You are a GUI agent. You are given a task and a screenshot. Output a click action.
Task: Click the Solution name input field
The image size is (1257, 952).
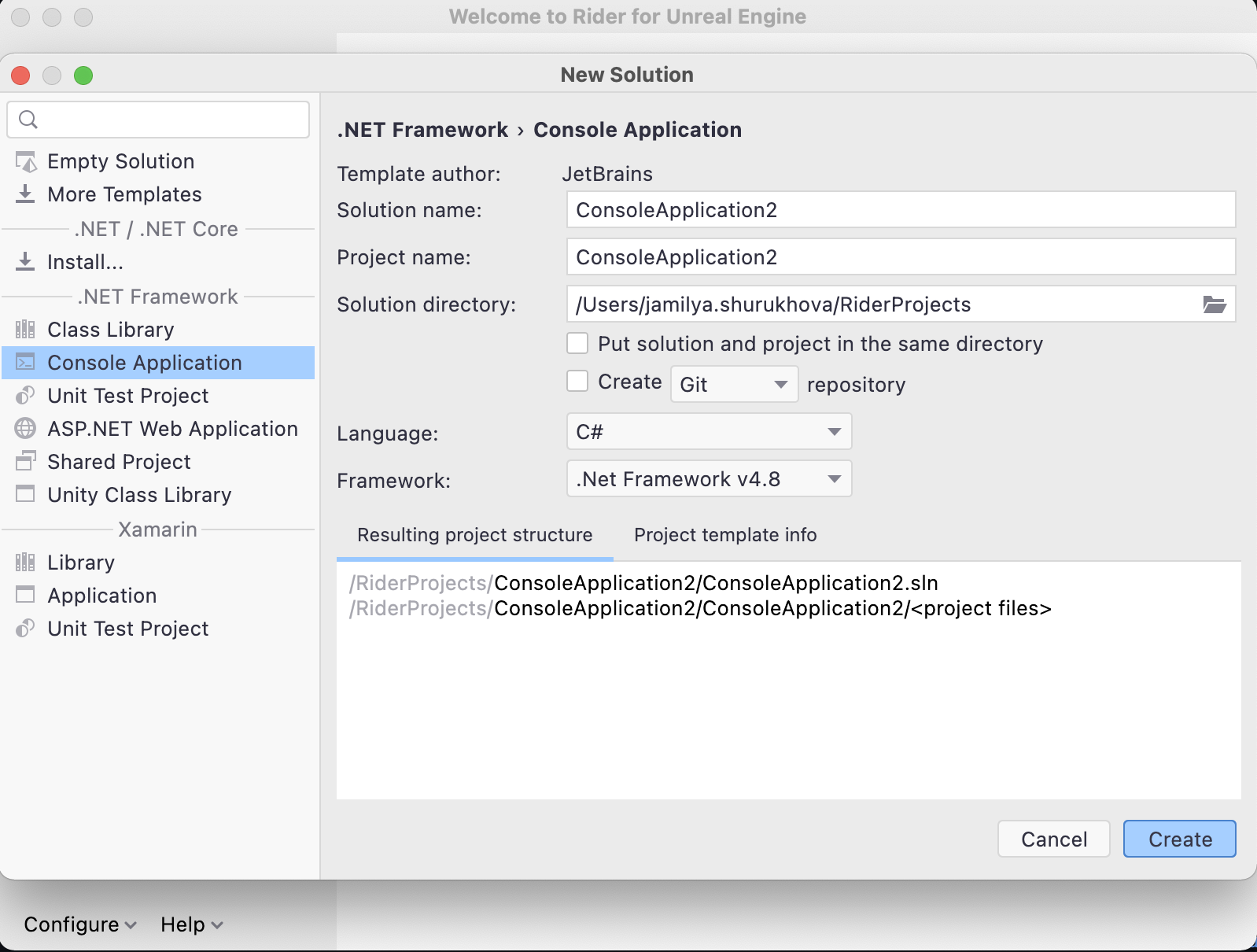click(901, 210)
